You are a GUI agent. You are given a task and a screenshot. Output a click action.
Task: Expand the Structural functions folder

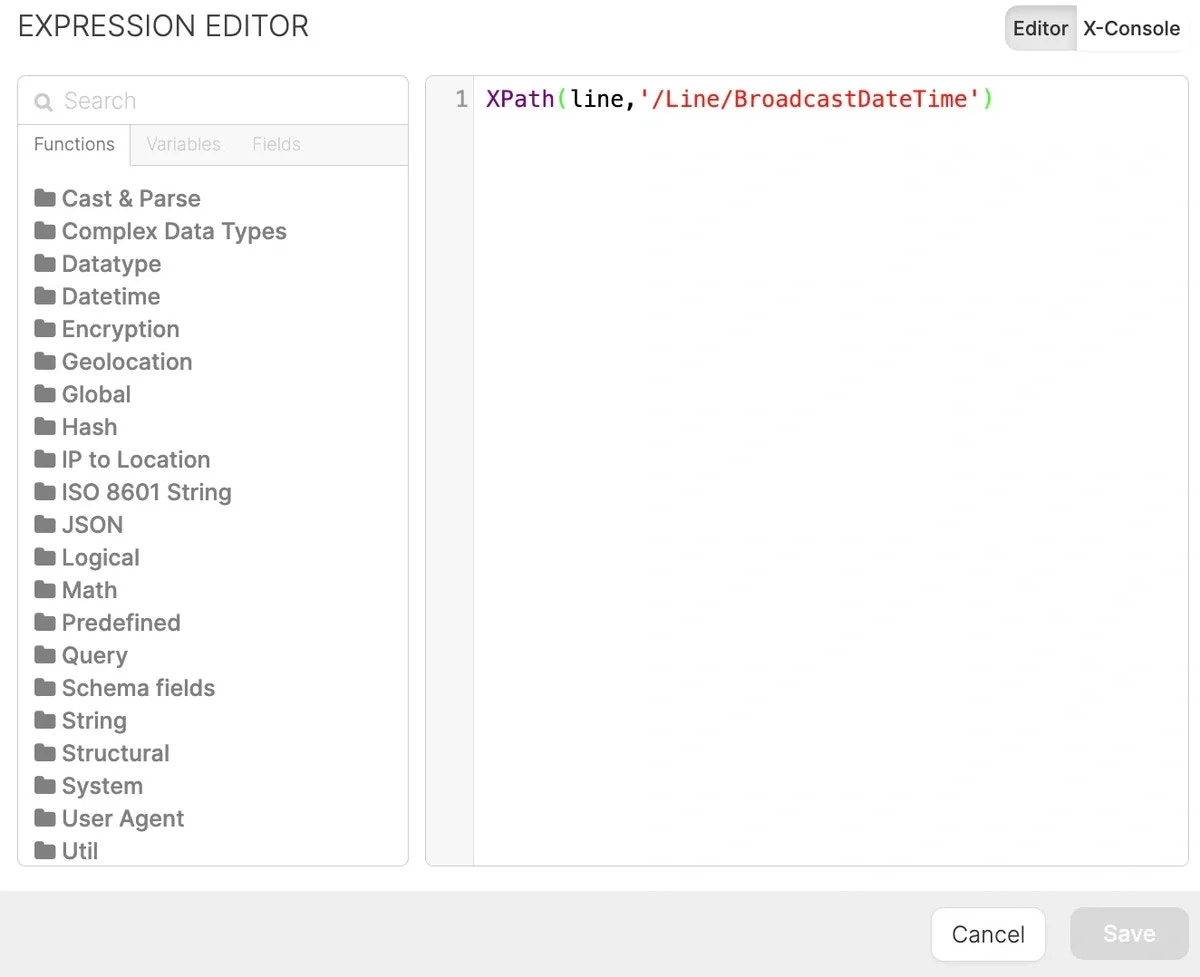[x=102, y=753]
